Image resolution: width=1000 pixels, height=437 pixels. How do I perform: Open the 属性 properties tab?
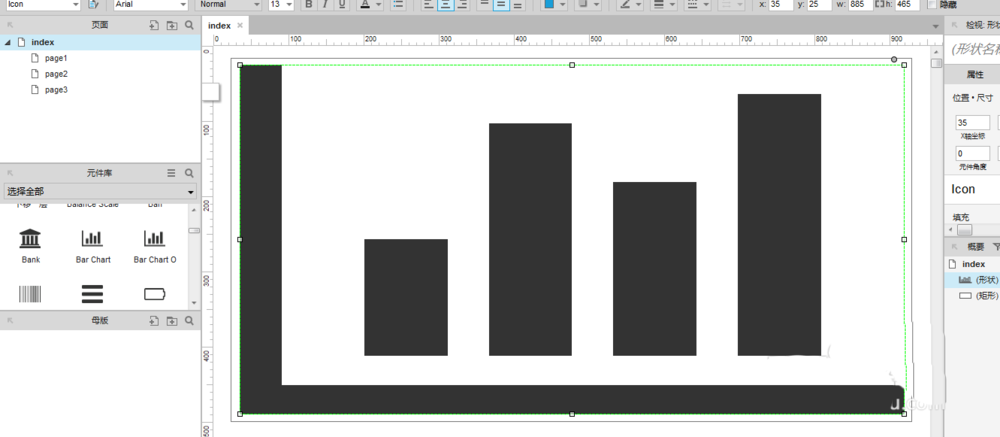pyautogui.click(x=974, y=75)
